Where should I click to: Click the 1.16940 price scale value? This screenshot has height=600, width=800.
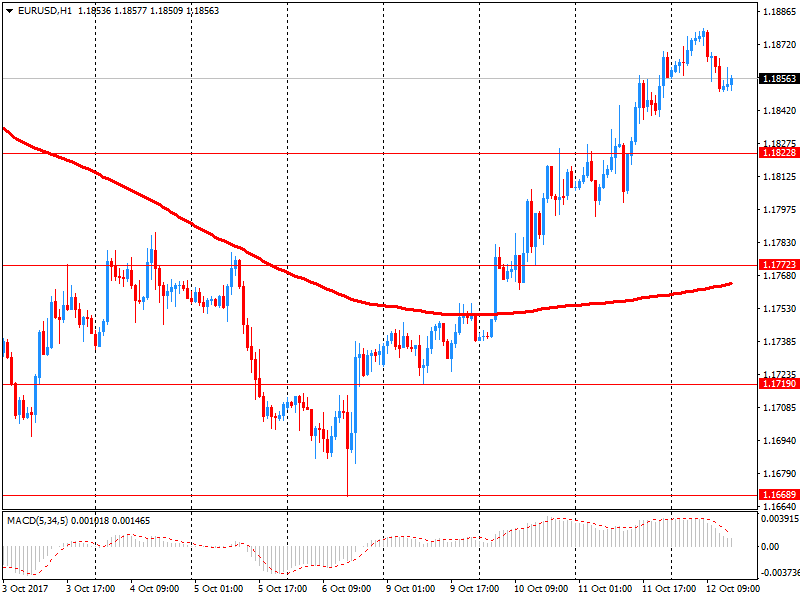779,440
